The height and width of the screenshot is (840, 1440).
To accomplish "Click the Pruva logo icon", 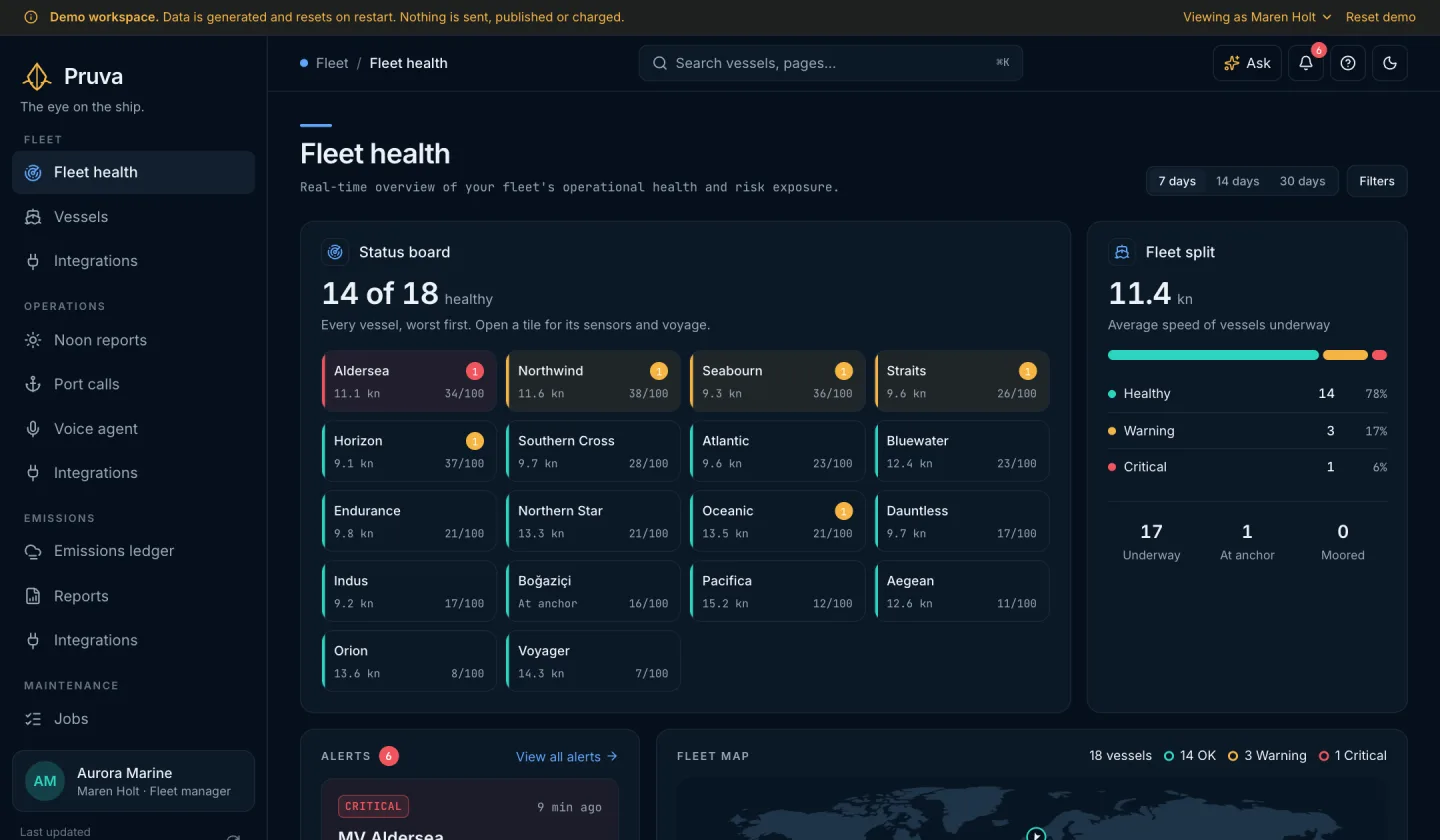I will [x=37, y=76].
